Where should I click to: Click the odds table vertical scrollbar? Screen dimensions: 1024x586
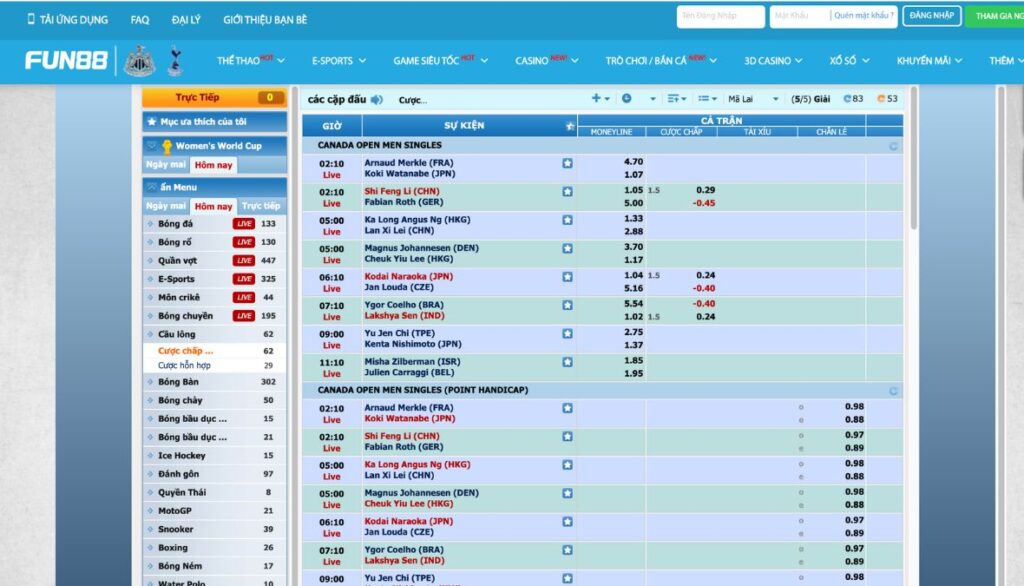914,158
